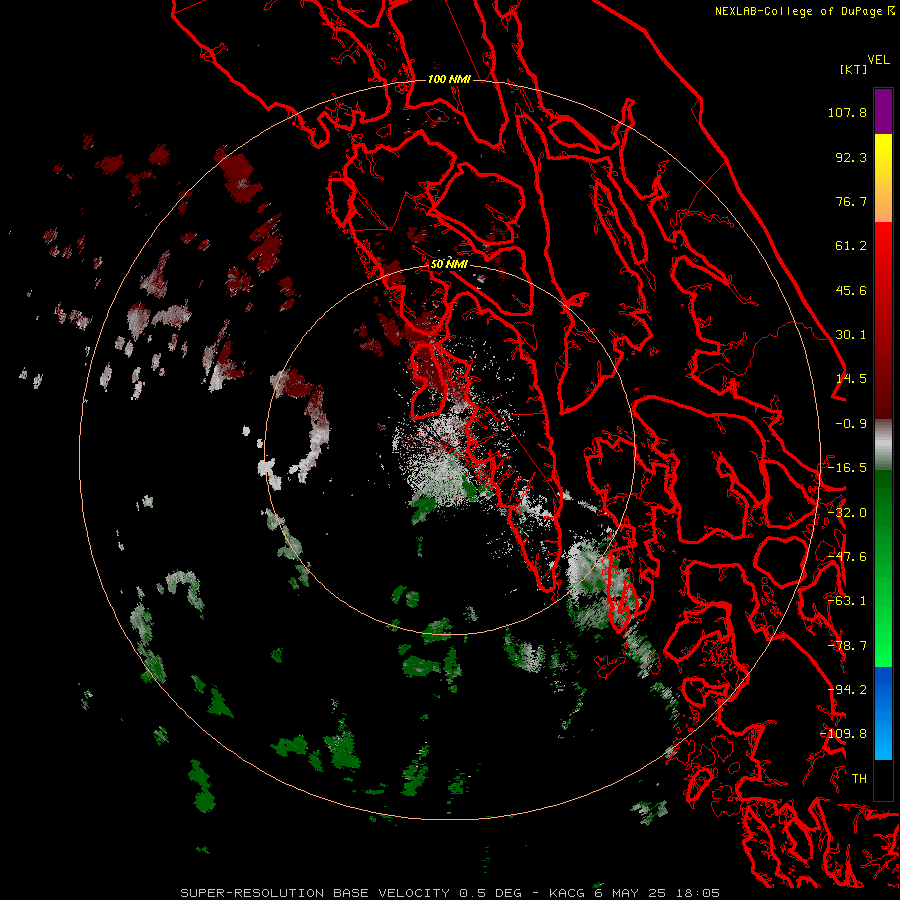
Task: Click the VEL legend title
Action: pyautogui.click(x=878, y=60)
